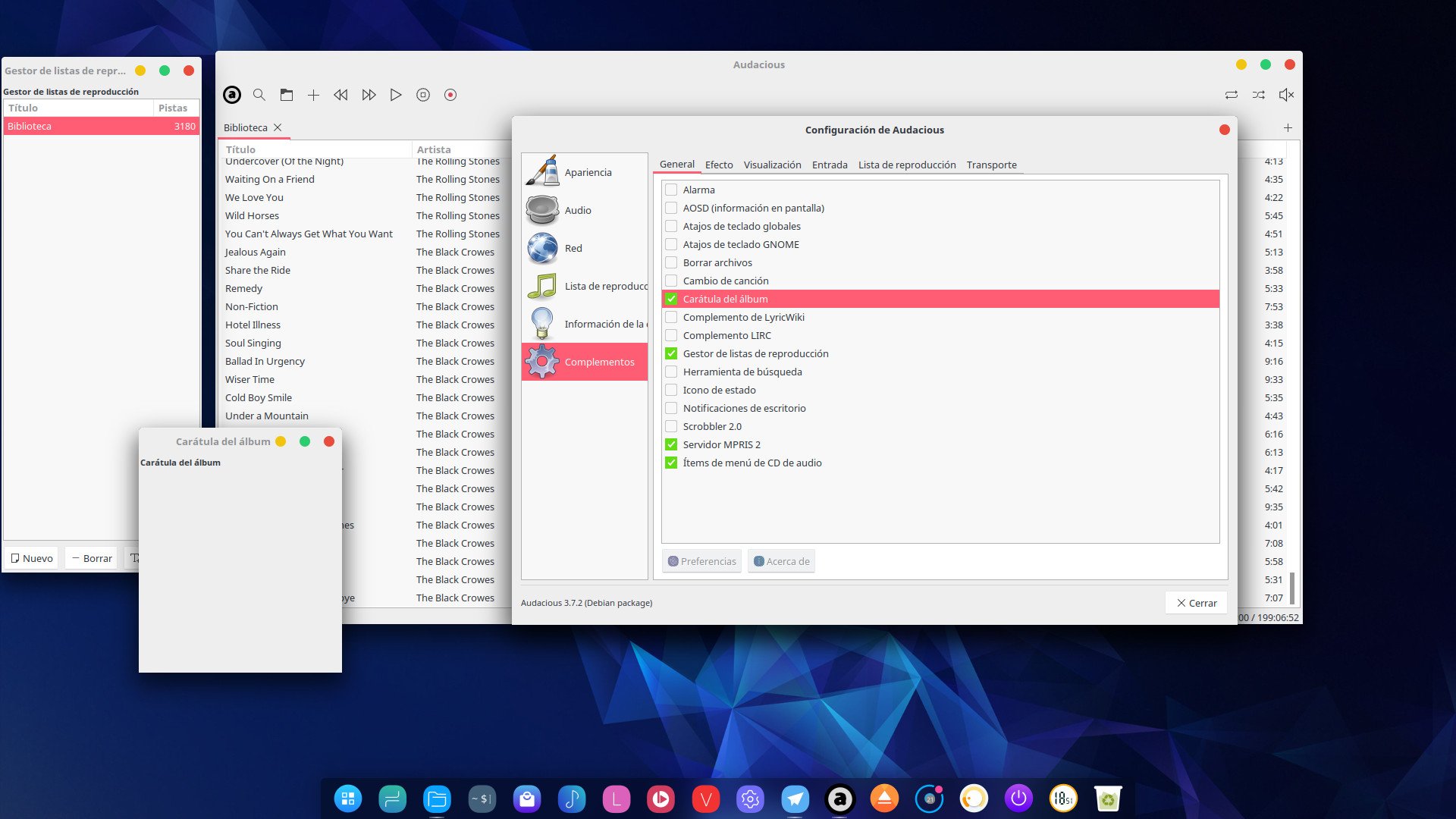Enable Borrar archivos plugin checkbox
This screenshot has height=819, width=1456.
click(x=671, y=262)
